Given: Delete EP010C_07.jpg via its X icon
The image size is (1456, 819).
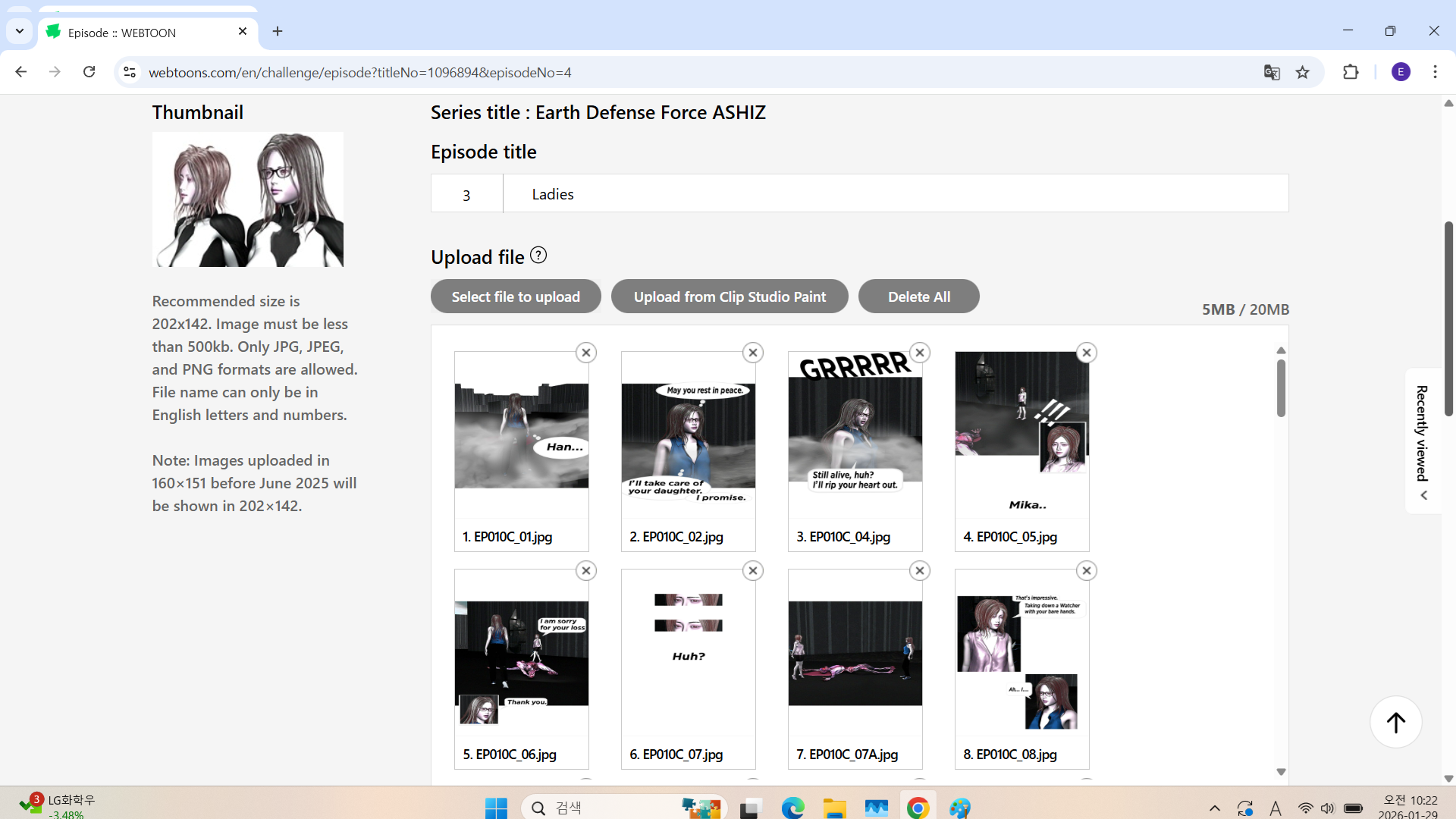Looking at the screenshot, I should point(752,571).
